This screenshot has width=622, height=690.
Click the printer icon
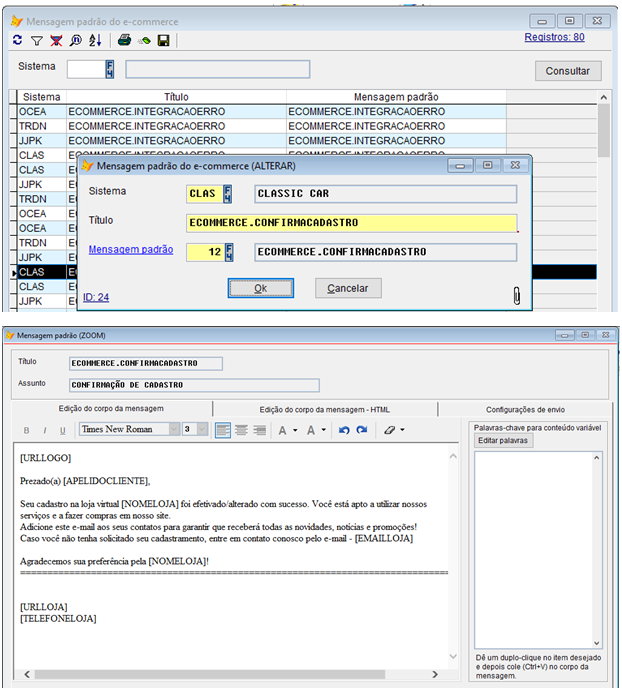[124, 41]
